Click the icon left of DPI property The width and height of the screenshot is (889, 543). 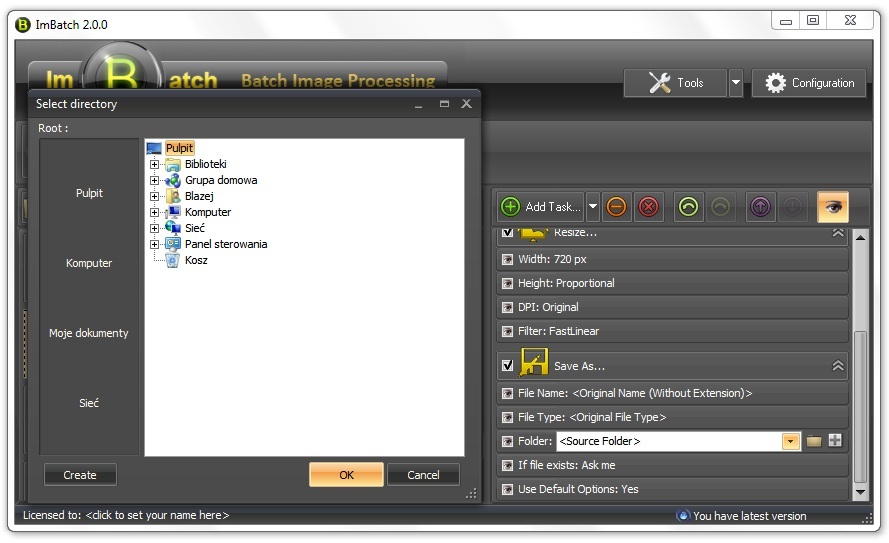(x=507, y=307)
